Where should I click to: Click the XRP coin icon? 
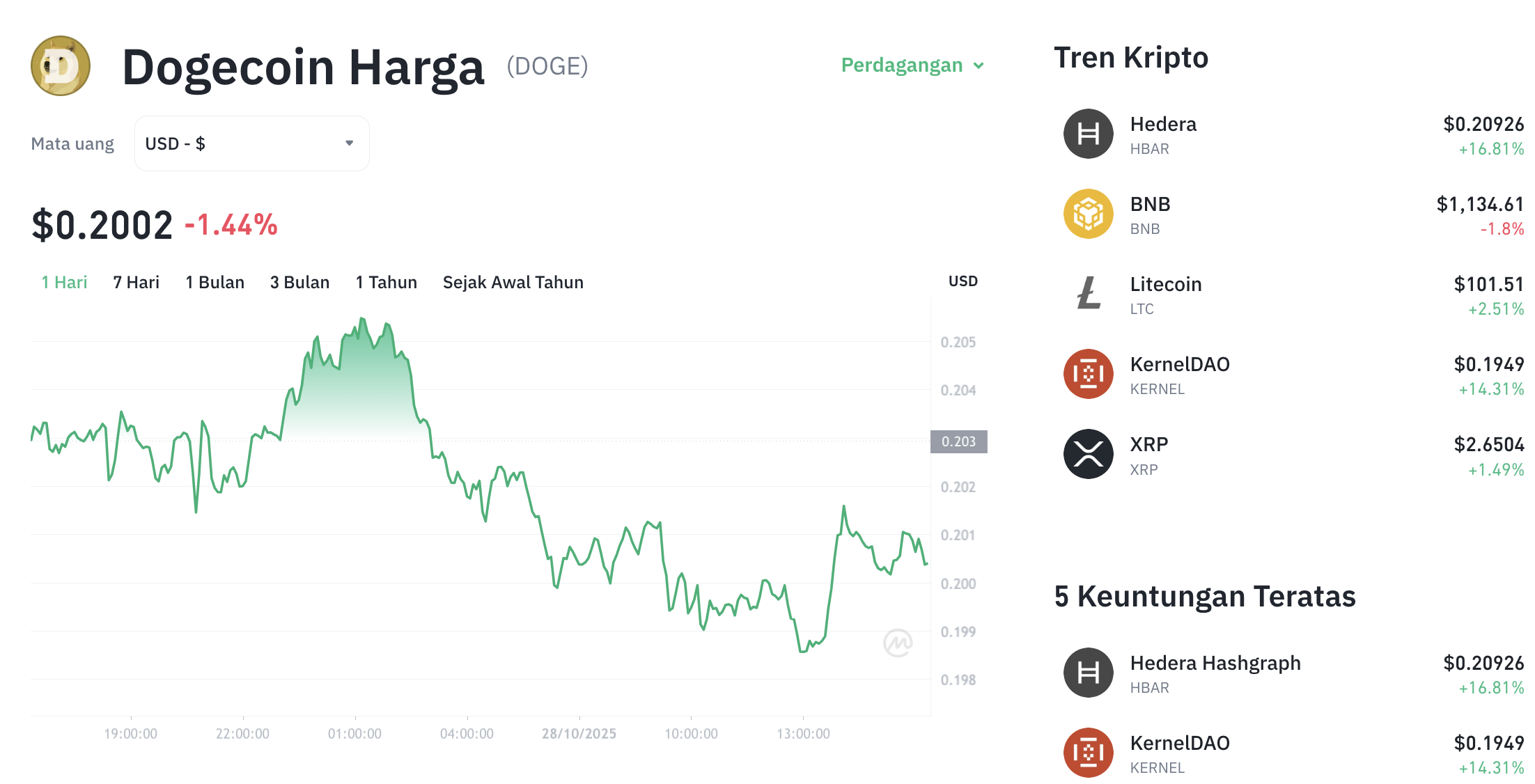click(1088, 454)
